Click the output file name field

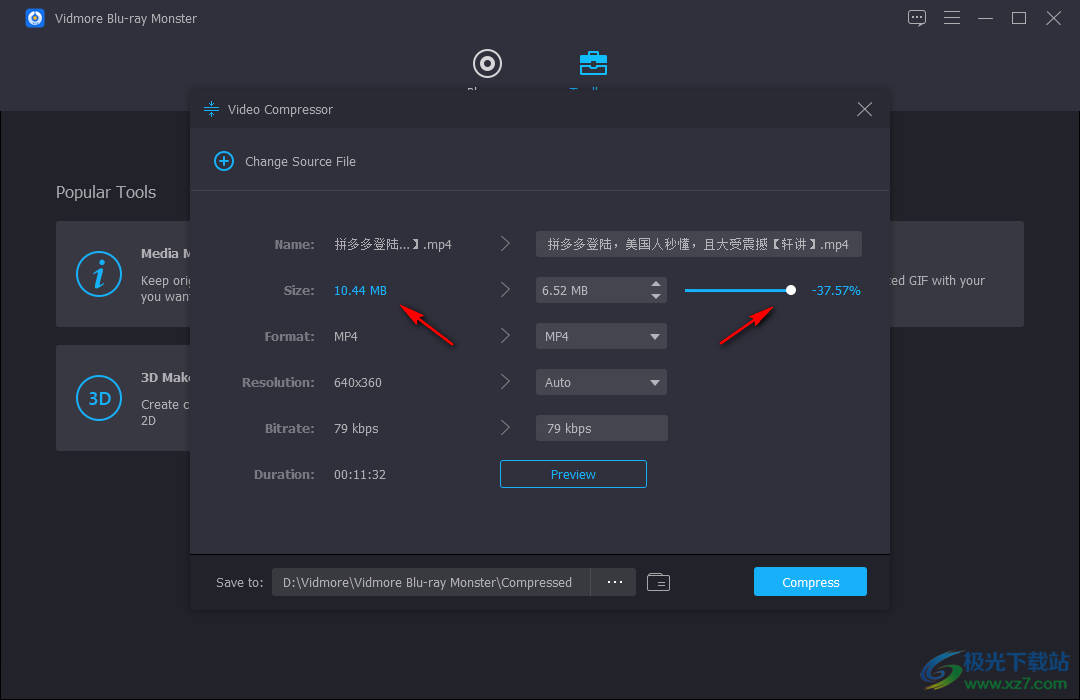point(698,244)
